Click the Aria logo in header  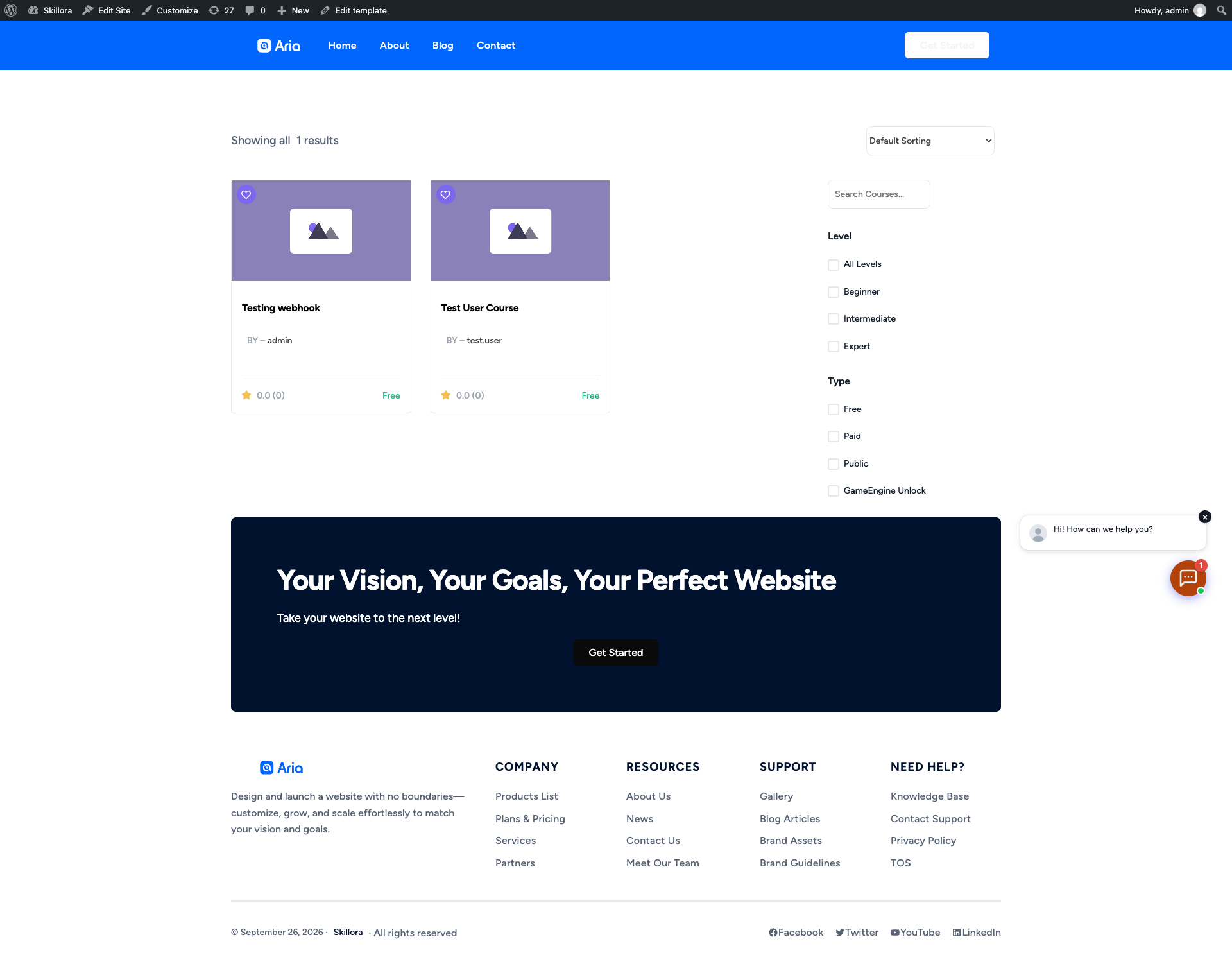pos(278,46)
